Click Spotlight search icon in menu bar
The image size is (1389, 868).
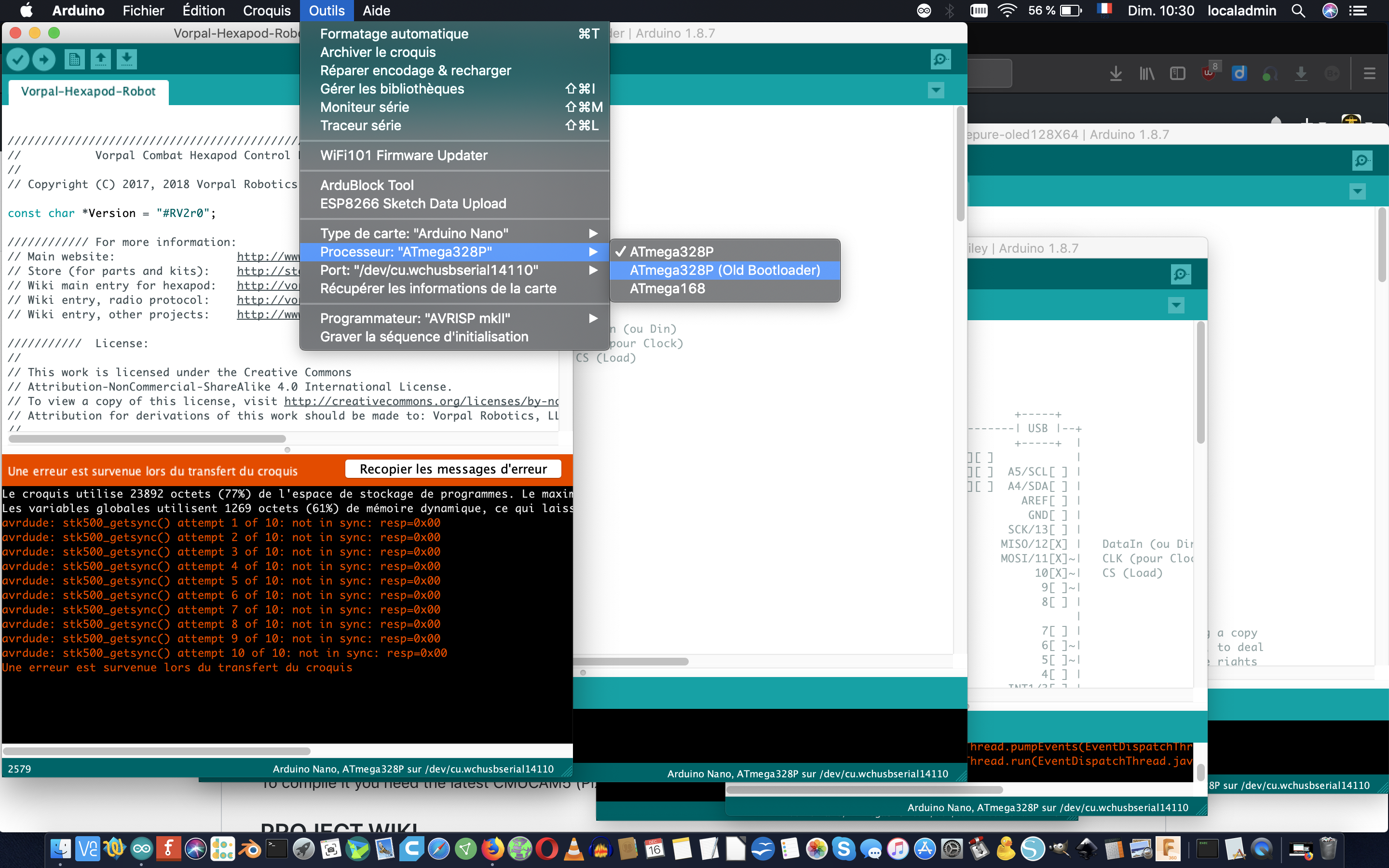(1298, 11)
